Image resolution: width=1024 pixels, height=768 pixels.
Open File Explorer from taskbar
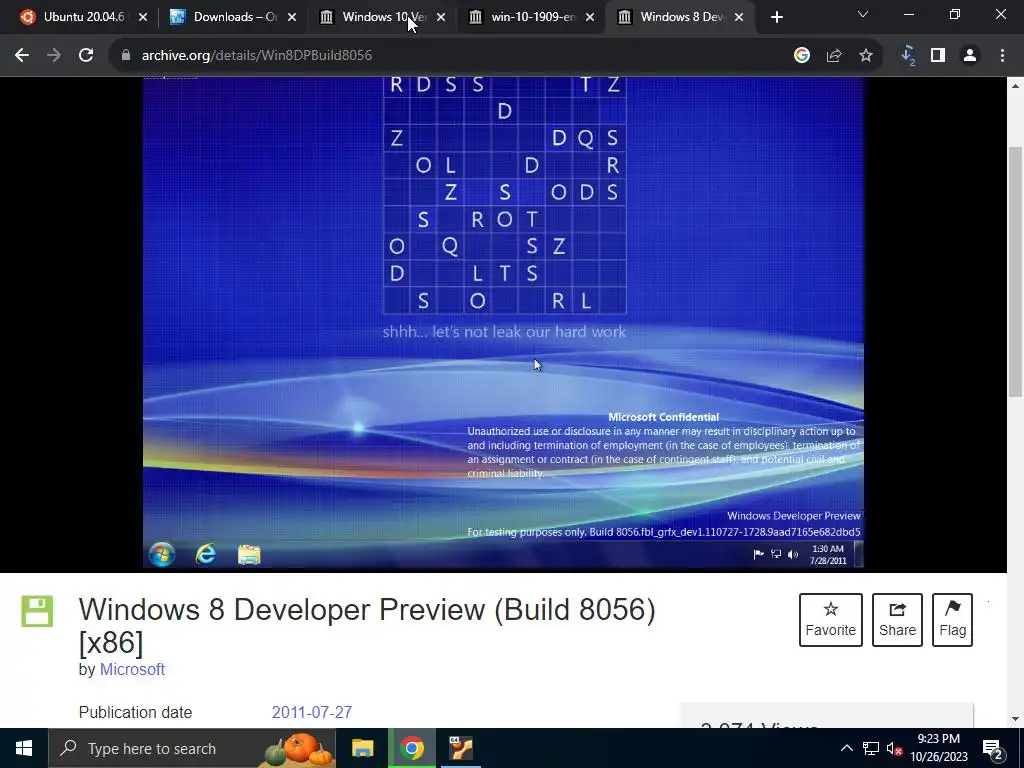362,748
